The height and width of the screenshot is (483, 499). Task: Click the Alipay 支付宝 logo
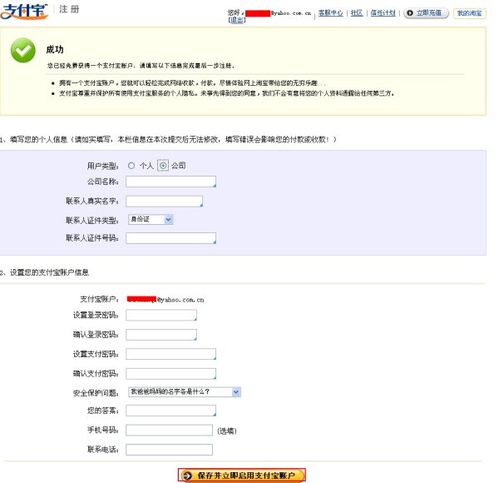24,11
